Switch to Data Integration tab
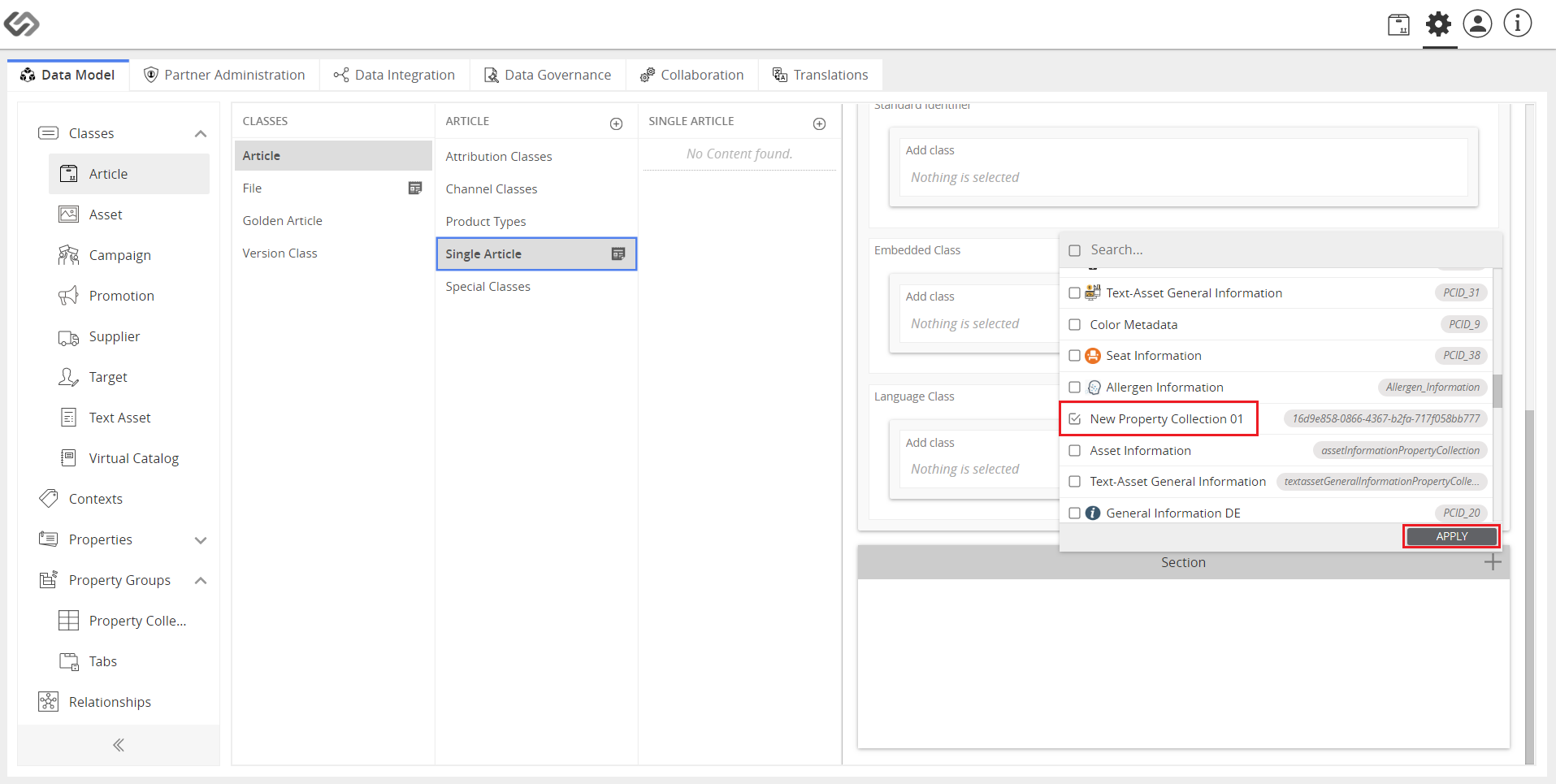The image size is (1556, 784). 394,75
